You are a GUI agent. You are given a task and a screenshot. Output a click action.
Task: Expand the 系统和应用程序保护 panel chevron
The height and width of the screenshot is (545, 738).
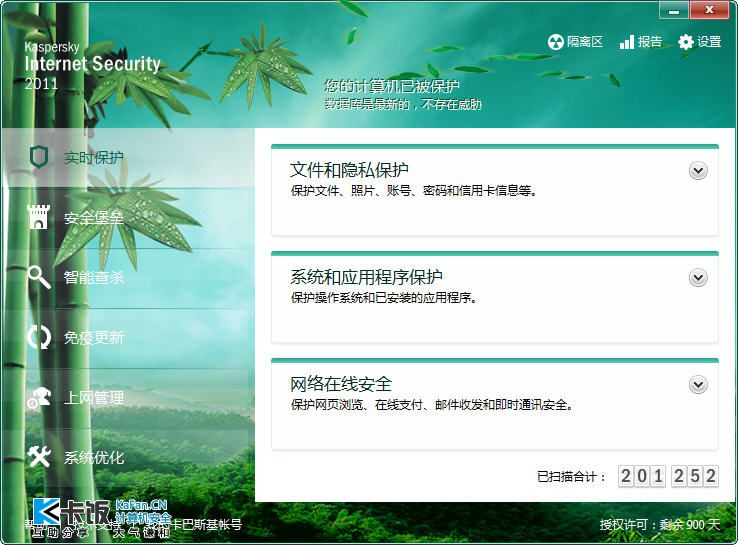(698, 278)
